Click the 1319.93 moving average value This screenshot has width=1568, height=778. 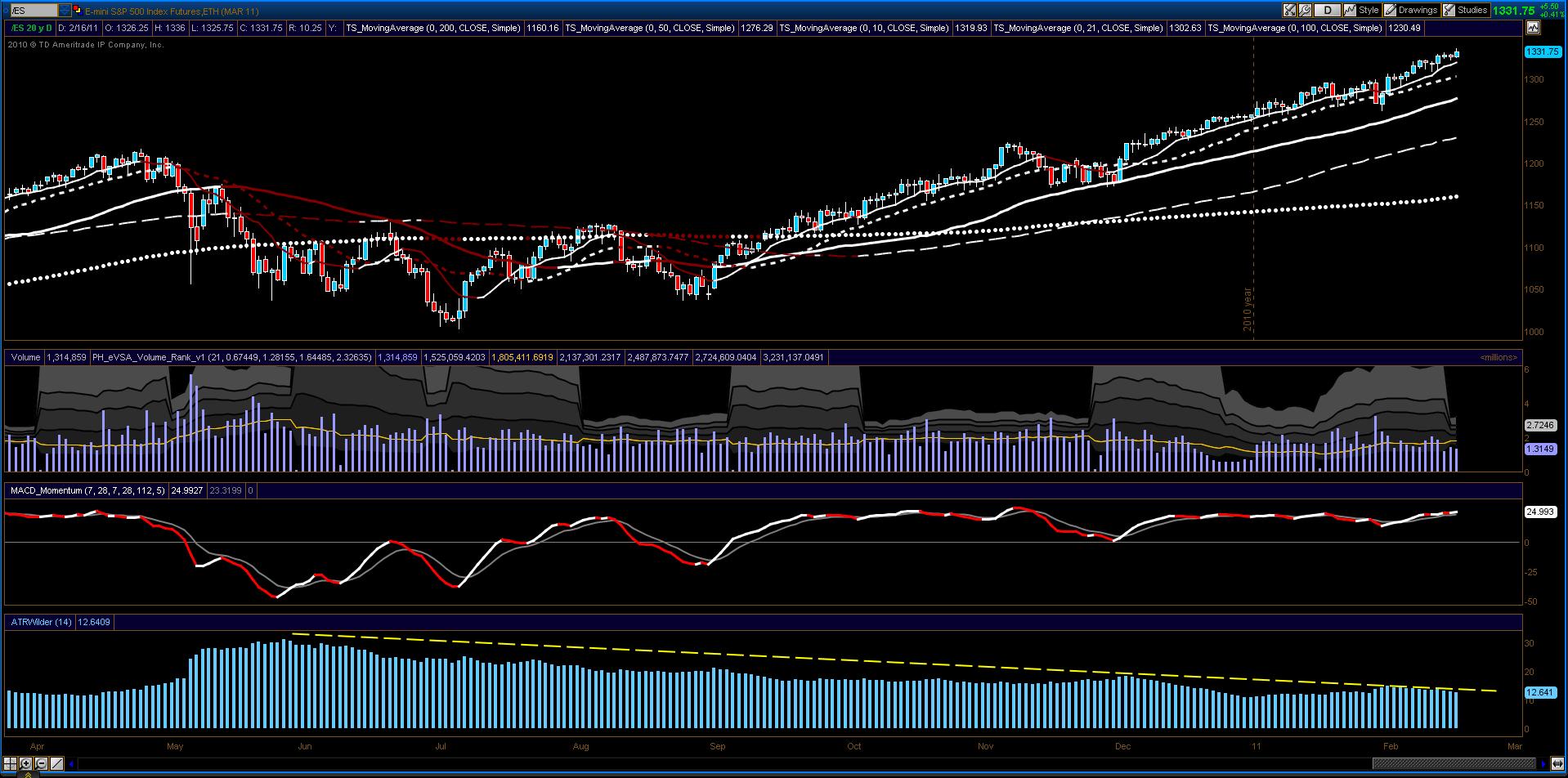coord(971,28)
